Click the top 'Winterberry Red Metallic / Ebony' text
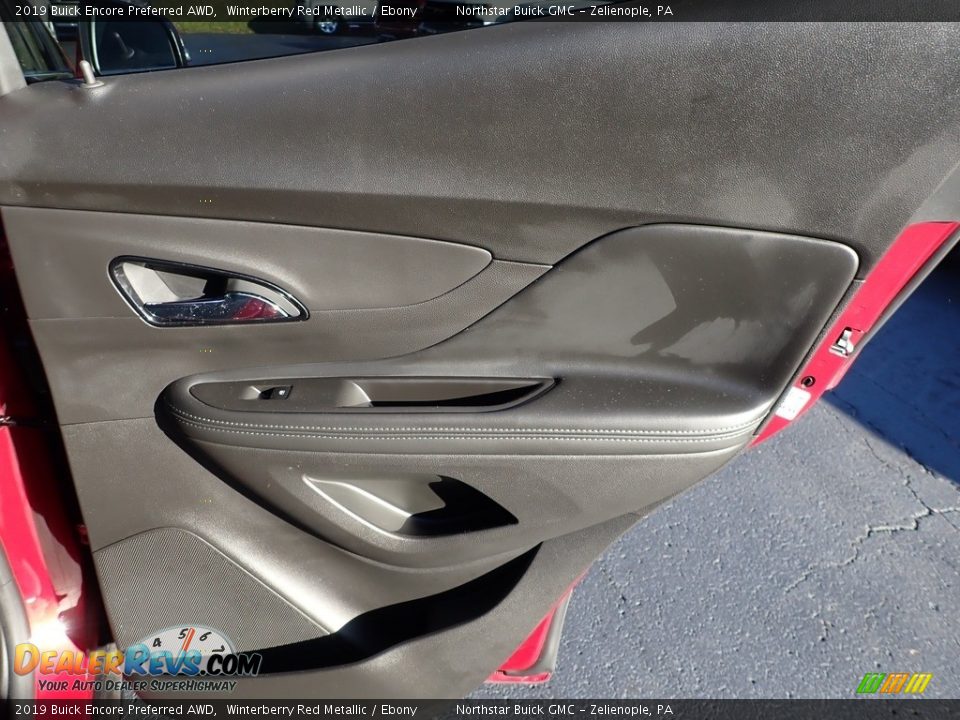960x720 pixels. click(x=321, y=11)
